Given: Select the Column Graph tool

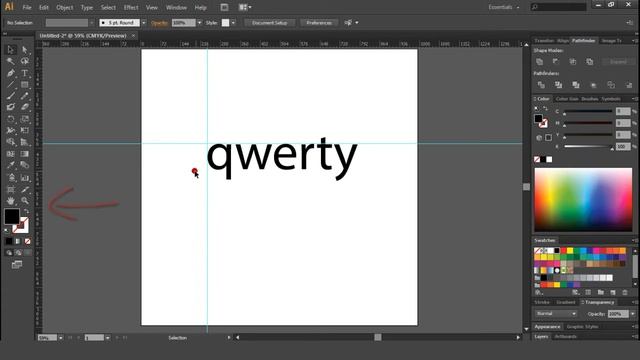Looking at the screenshot, I should click(24, 178).
